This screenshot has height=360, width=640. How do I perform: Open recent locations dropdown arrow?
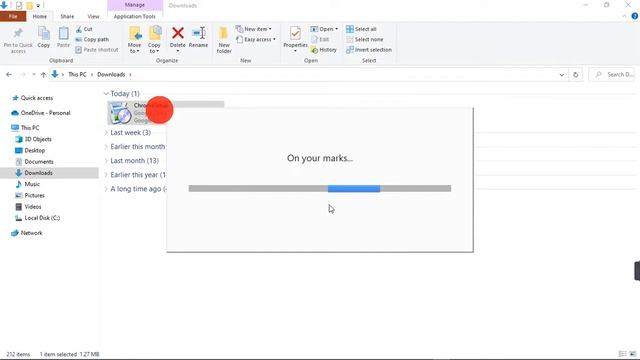click(33, 75)
